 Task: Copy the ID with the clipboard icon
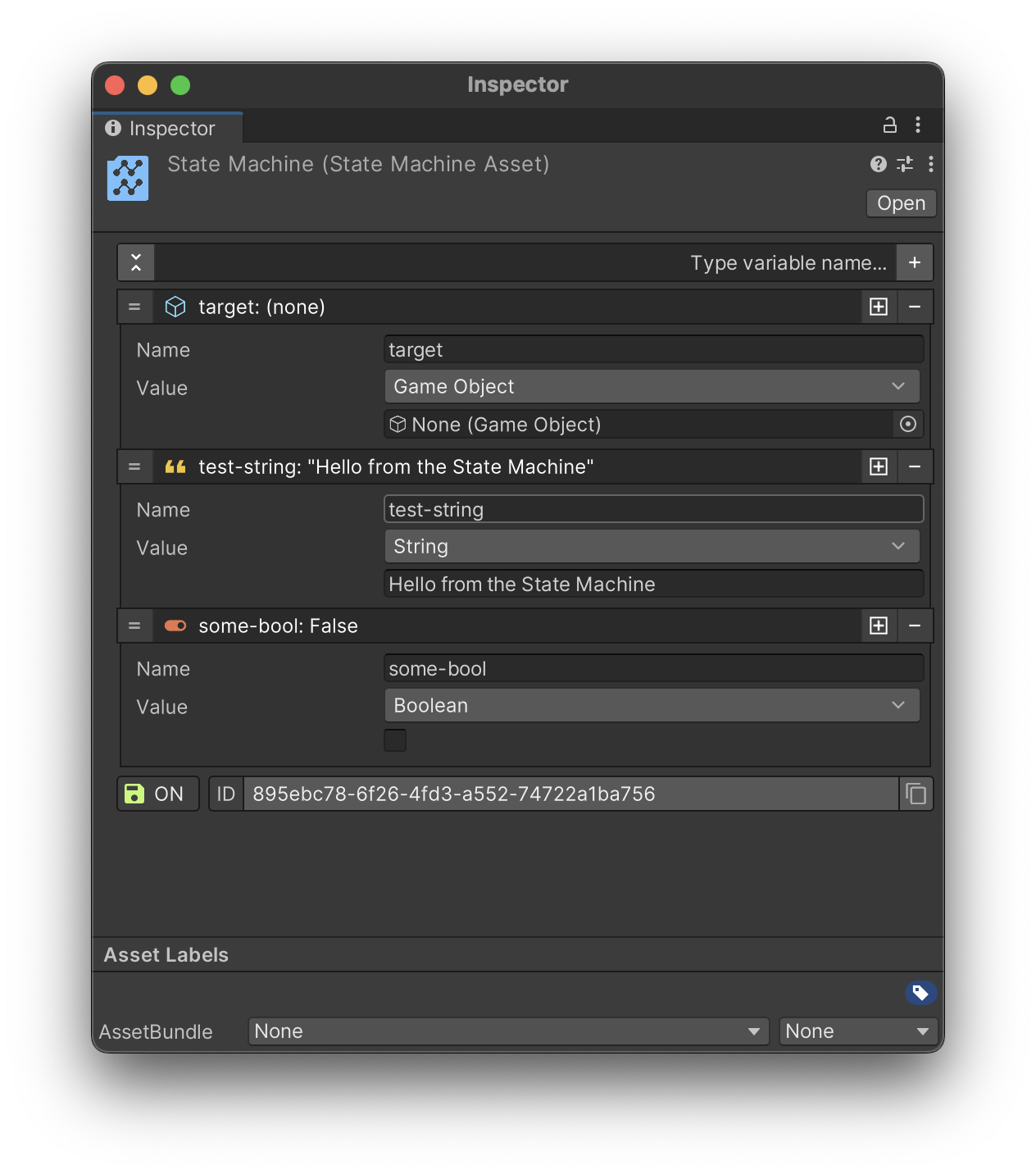(916, 794)
